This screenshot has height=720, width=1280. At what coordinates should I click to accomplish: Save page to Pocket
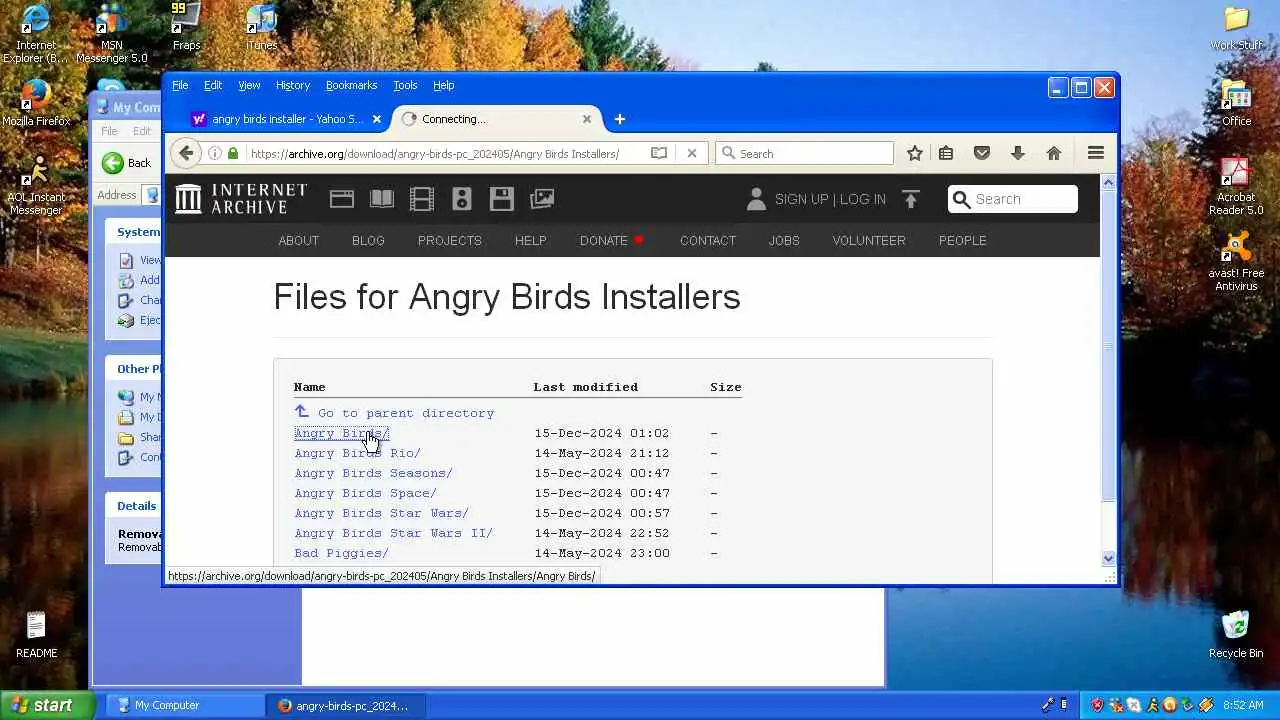(982, 153)
